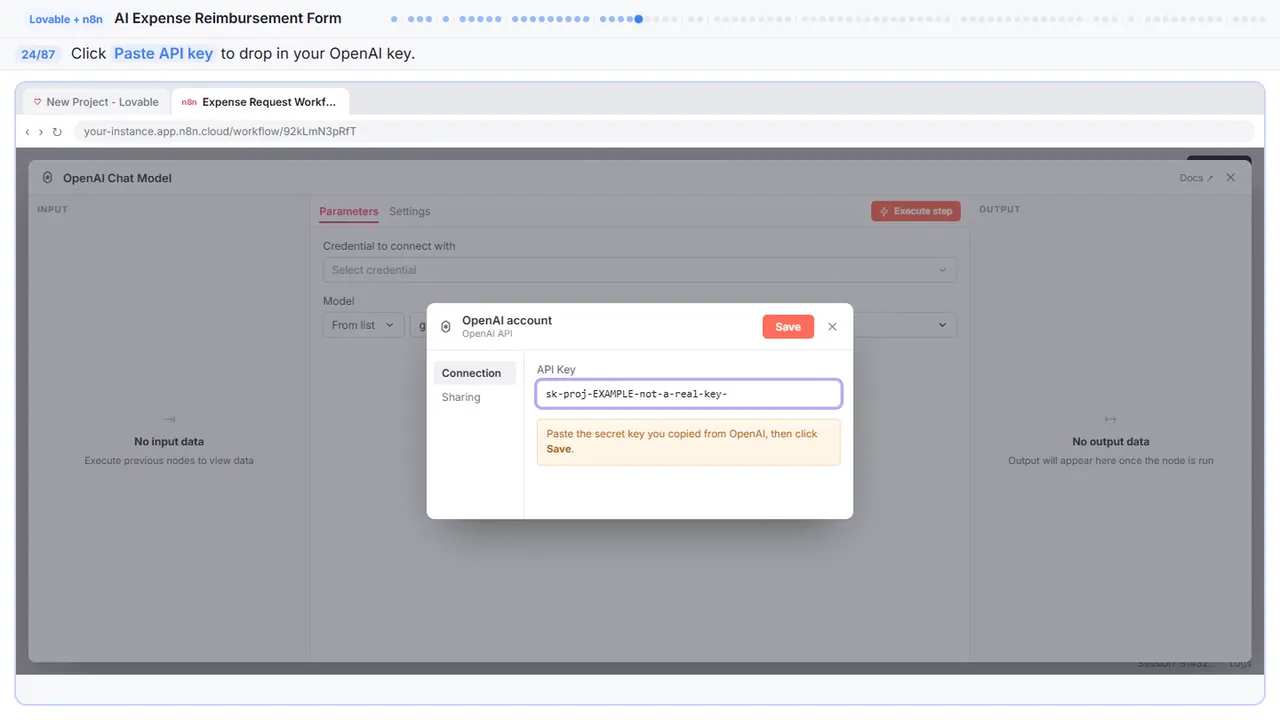Click the Lovable + n8n badge
Screen dimensions: 1280x720
[64, 19]
